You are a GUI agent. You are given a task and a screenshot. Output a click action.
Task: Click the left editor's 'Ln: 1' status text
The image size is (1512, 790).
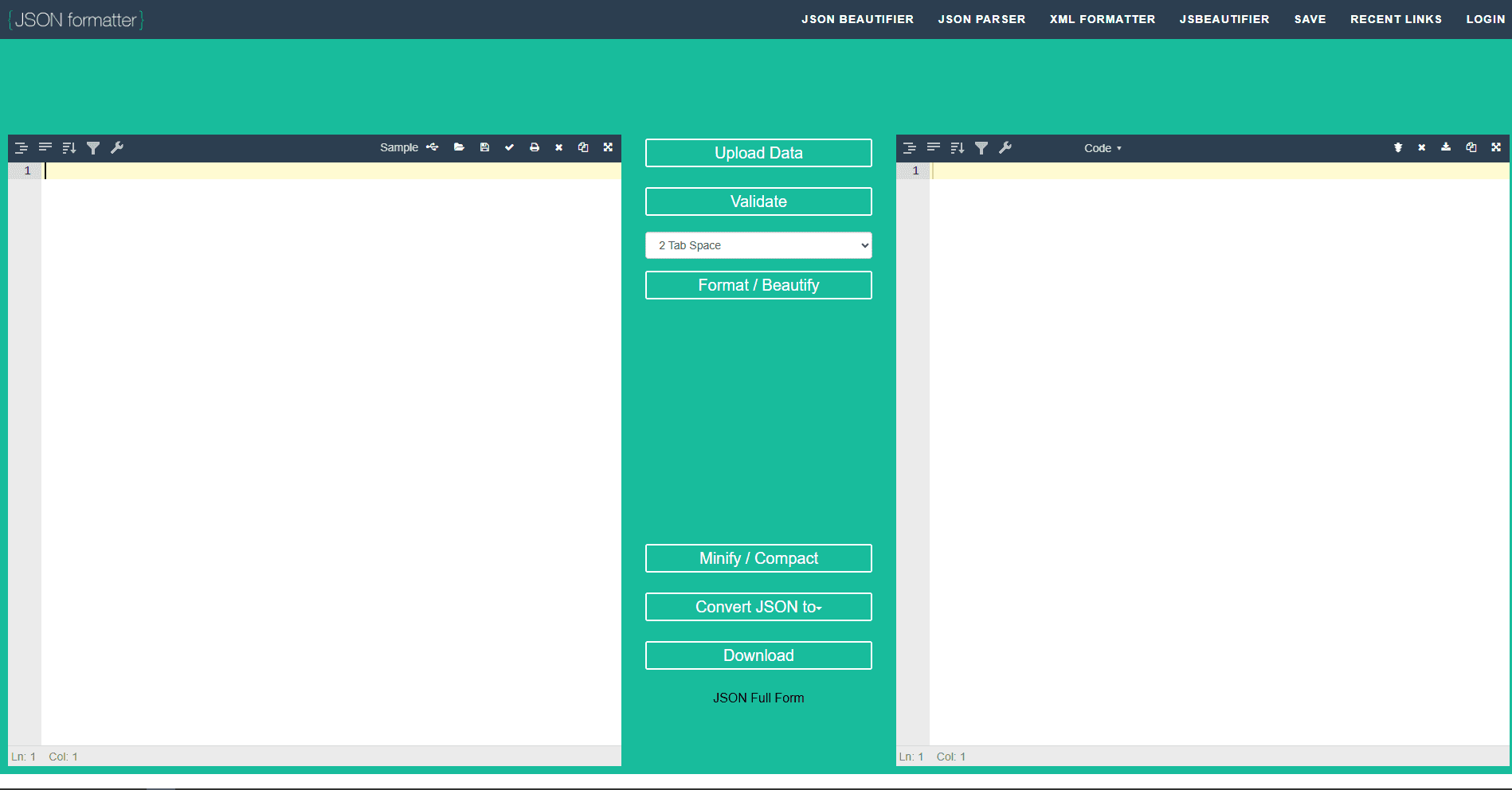coord(23,757)
